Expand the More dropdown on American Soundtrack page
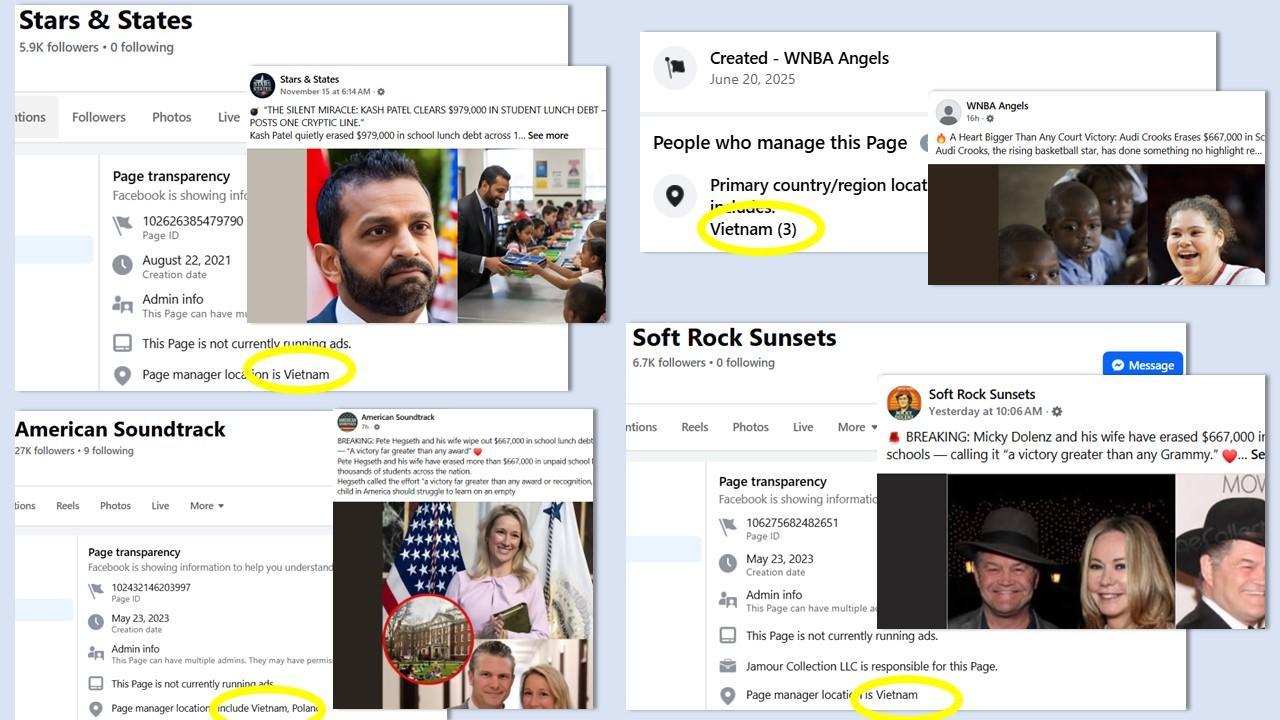The height and width of the screenshot is (720, 1280). [207, 506]
